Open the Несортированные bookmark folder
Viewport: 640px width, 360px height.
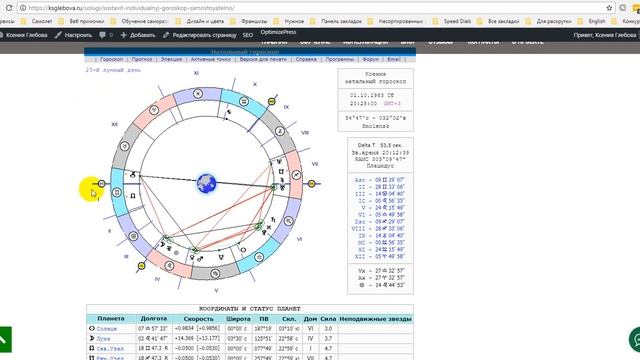[396, 21]
